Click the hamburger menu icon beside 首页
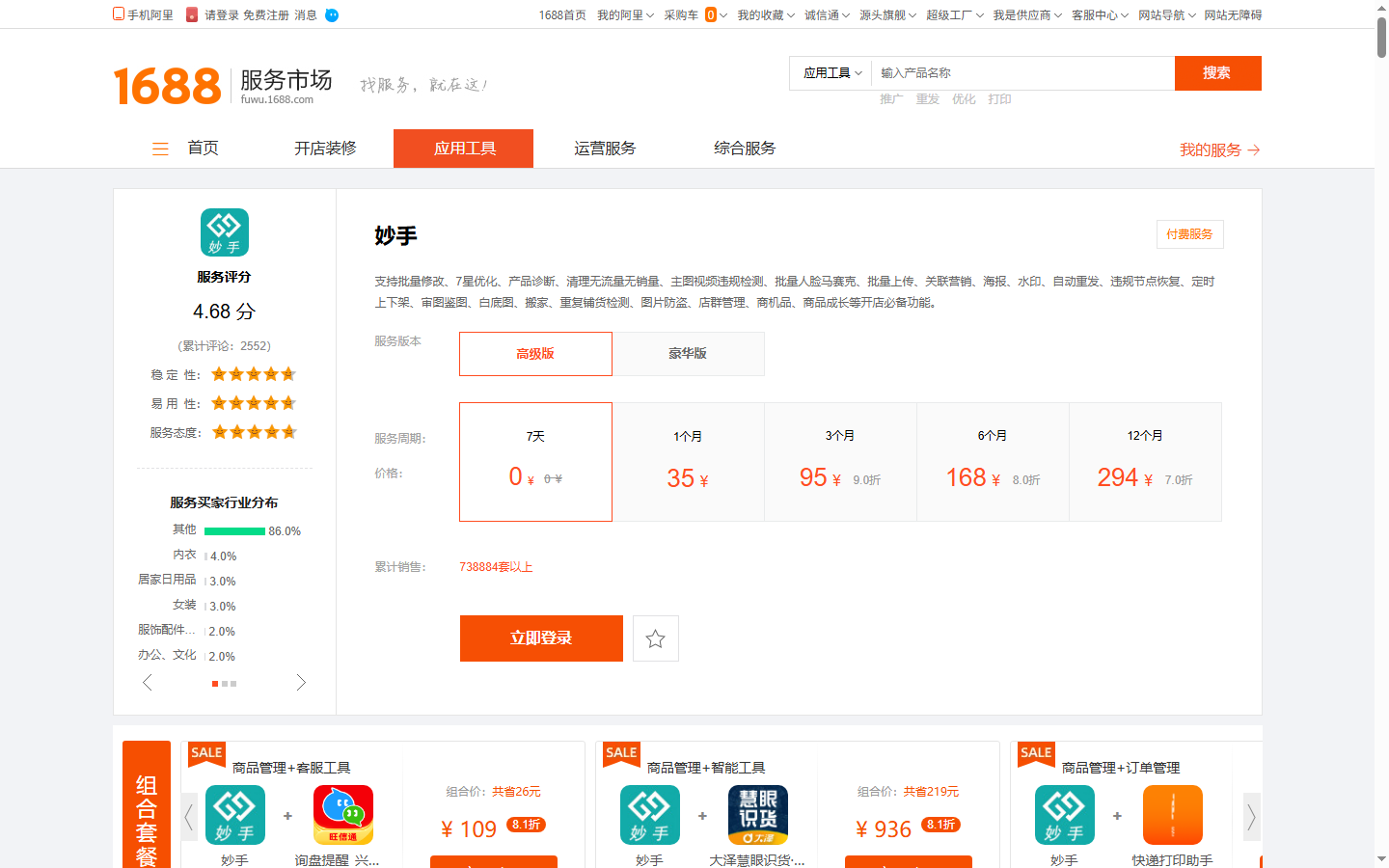The width and height of the screenshot is (1389, 868). click(160, 149)
